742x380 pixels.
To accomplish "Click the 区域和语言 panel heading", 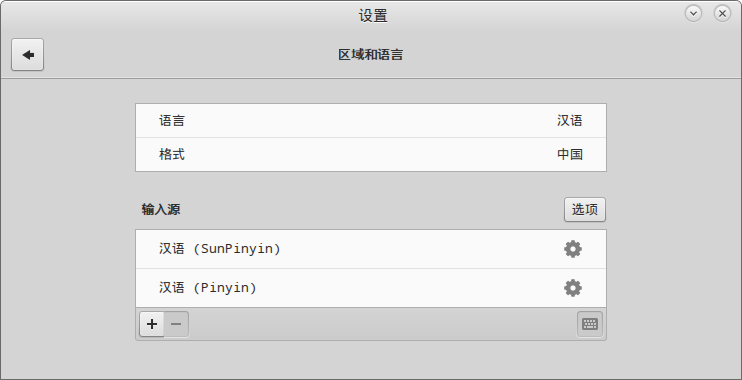I will pyautogui.click(x=371, y=54).
